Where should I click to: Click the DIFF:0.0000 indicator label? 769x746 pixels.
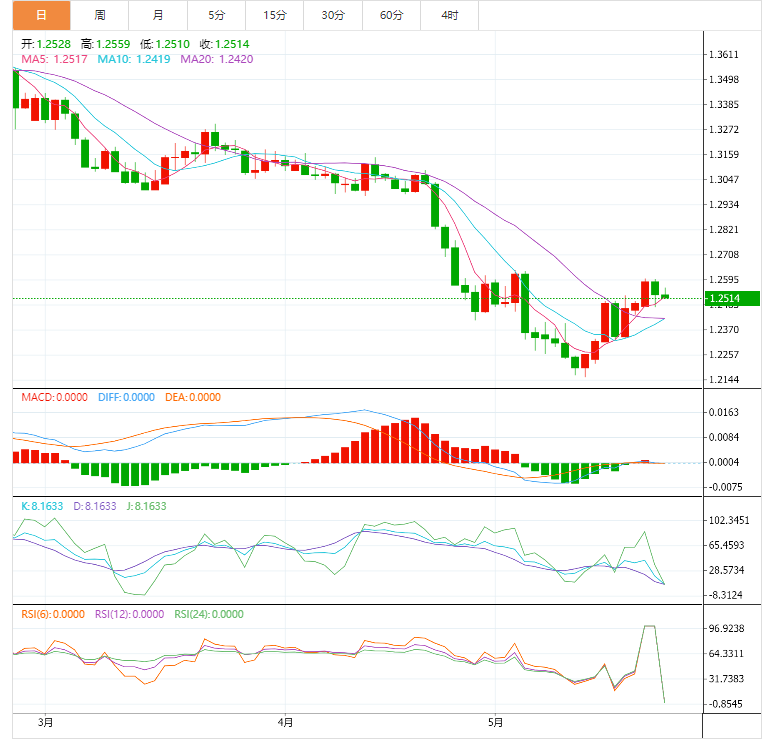click(x=126, y=397)
